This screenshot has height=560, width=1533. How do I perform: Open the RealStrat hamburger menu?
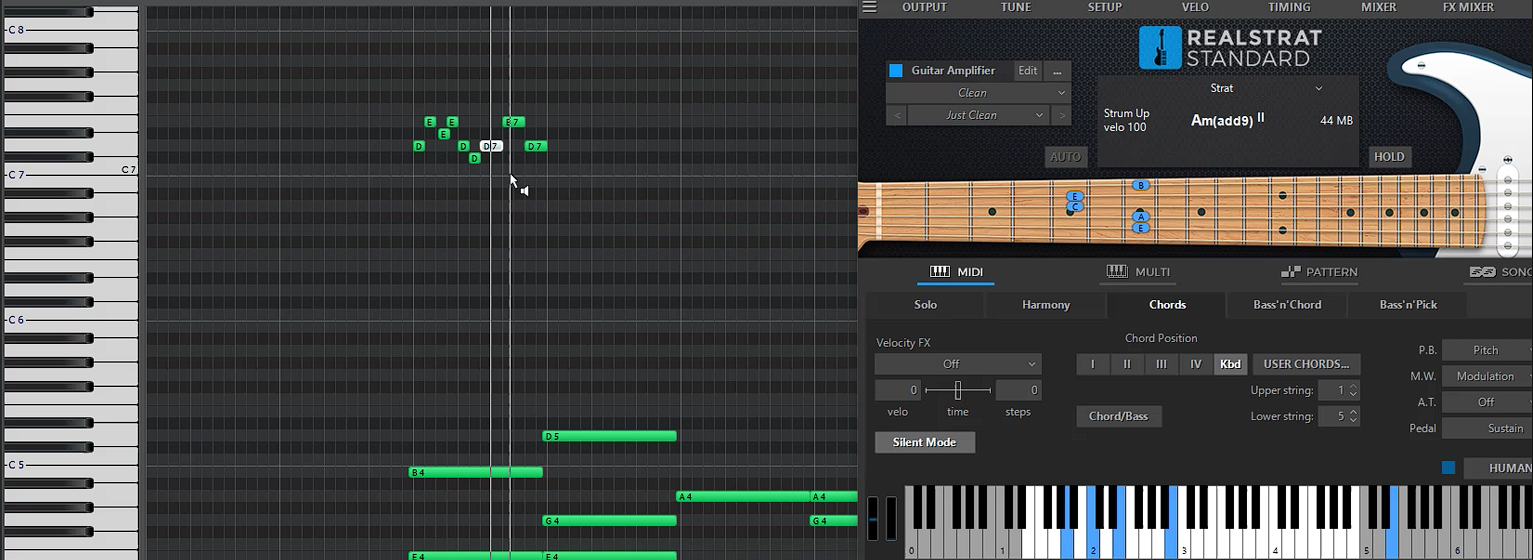pos(869,7)
